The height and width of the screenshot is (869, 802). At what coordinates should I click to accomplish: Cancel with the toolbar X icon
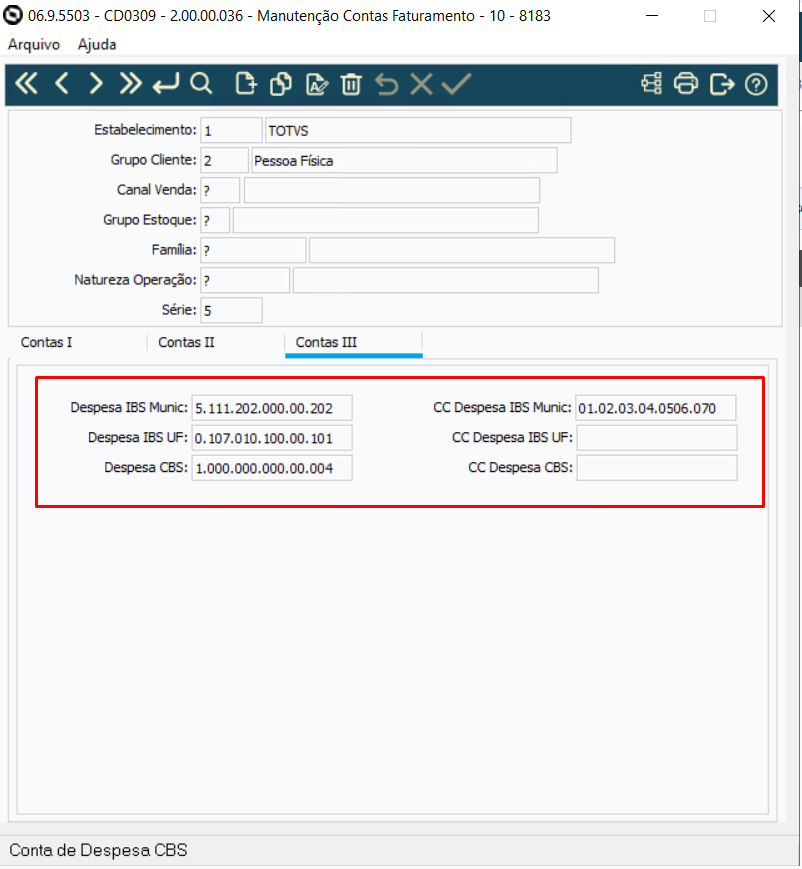point(421,84)
